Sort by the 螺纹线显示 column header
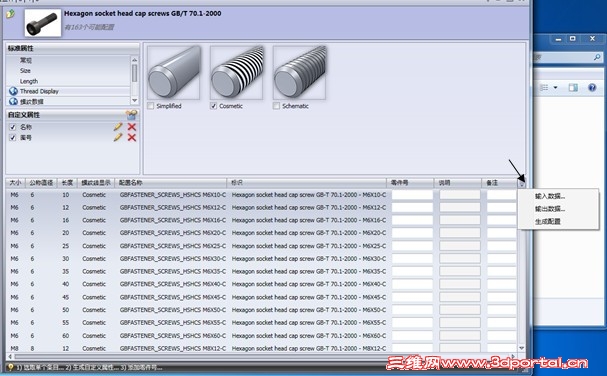This screenshot has width=607, height=376. 96,183
